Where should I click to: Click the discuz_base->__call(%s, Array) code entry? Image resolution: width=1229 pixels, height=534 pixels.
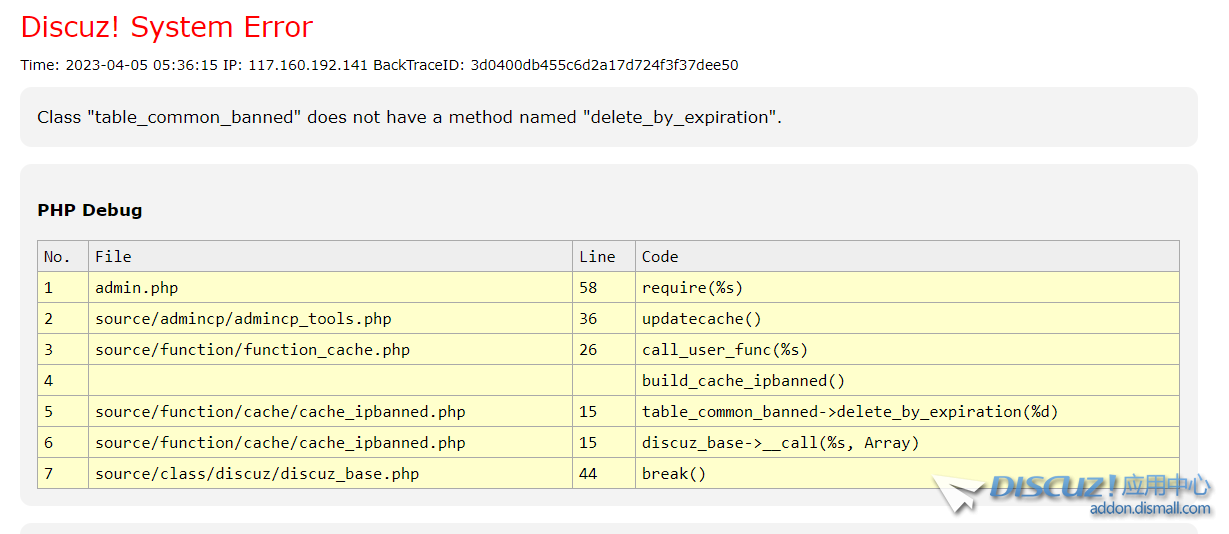click(780, 443)
